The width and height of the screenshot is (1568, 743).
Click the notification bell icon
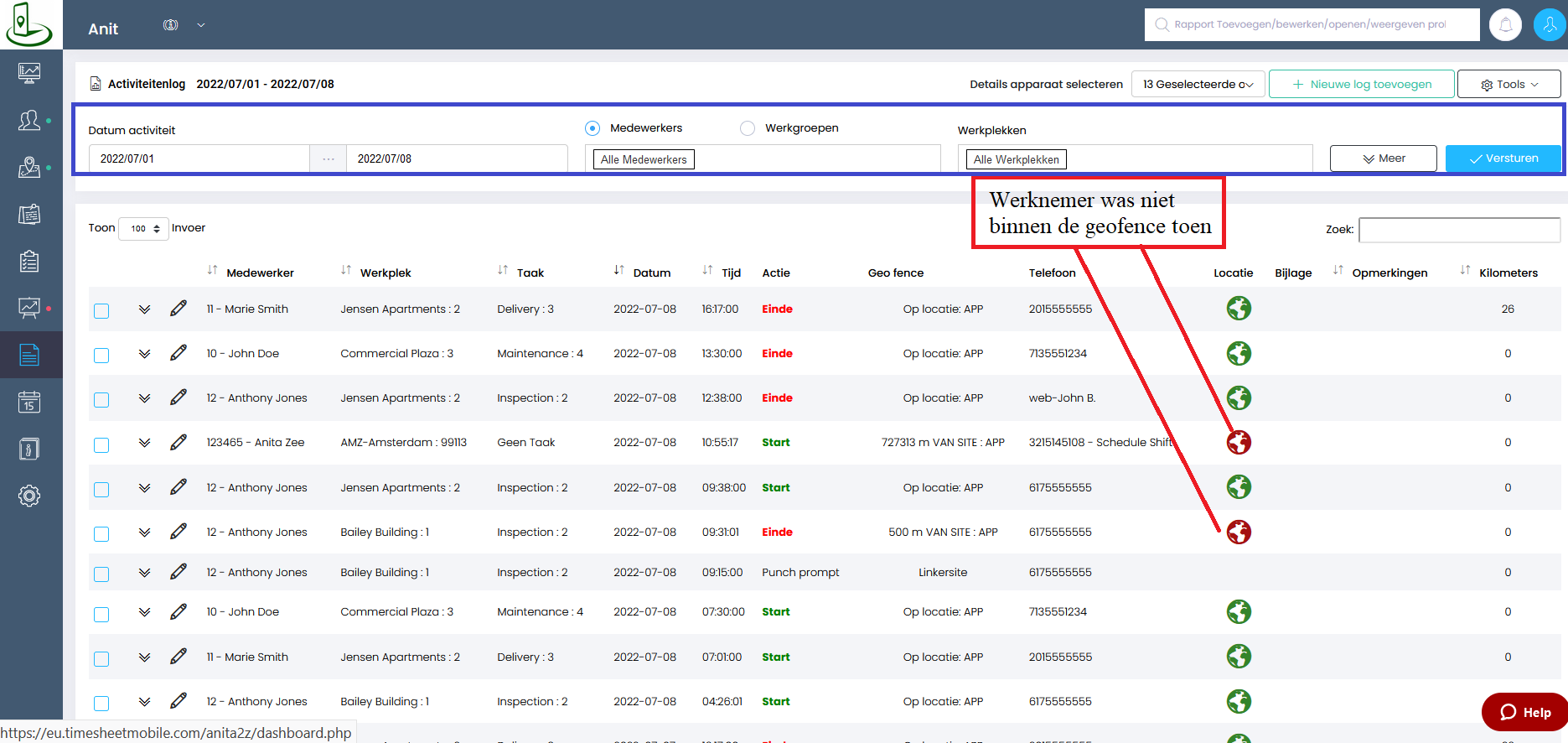[x=1505, y=24]
